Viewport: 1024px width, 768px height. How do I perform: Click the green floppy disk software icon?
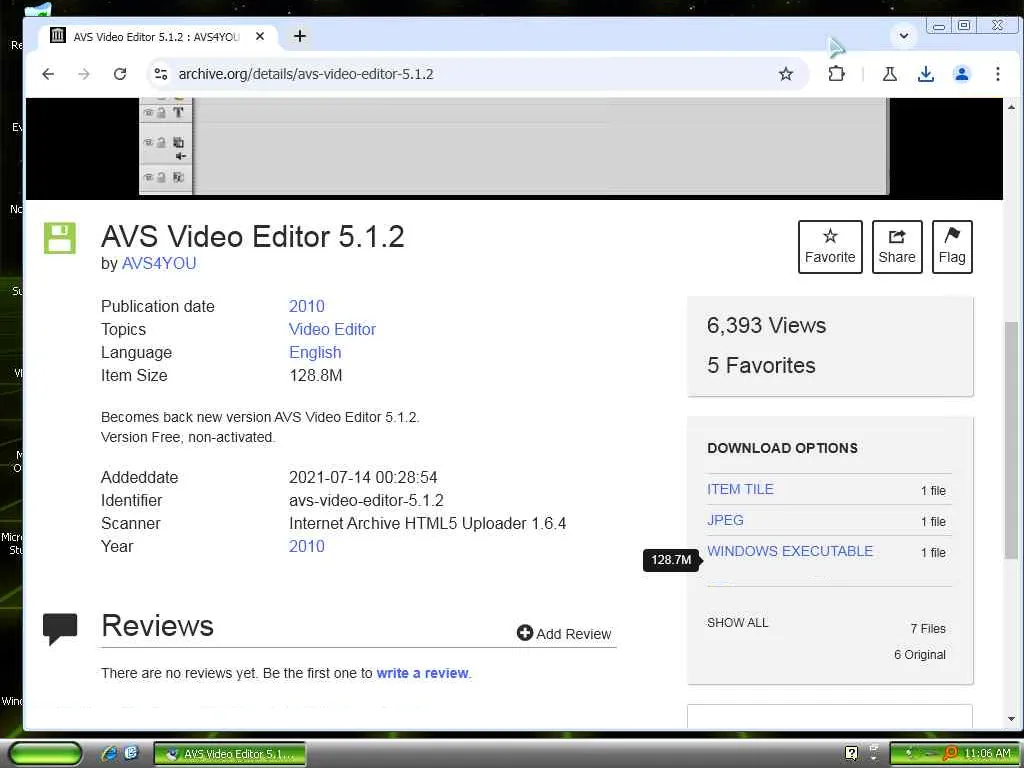(59, 238)
